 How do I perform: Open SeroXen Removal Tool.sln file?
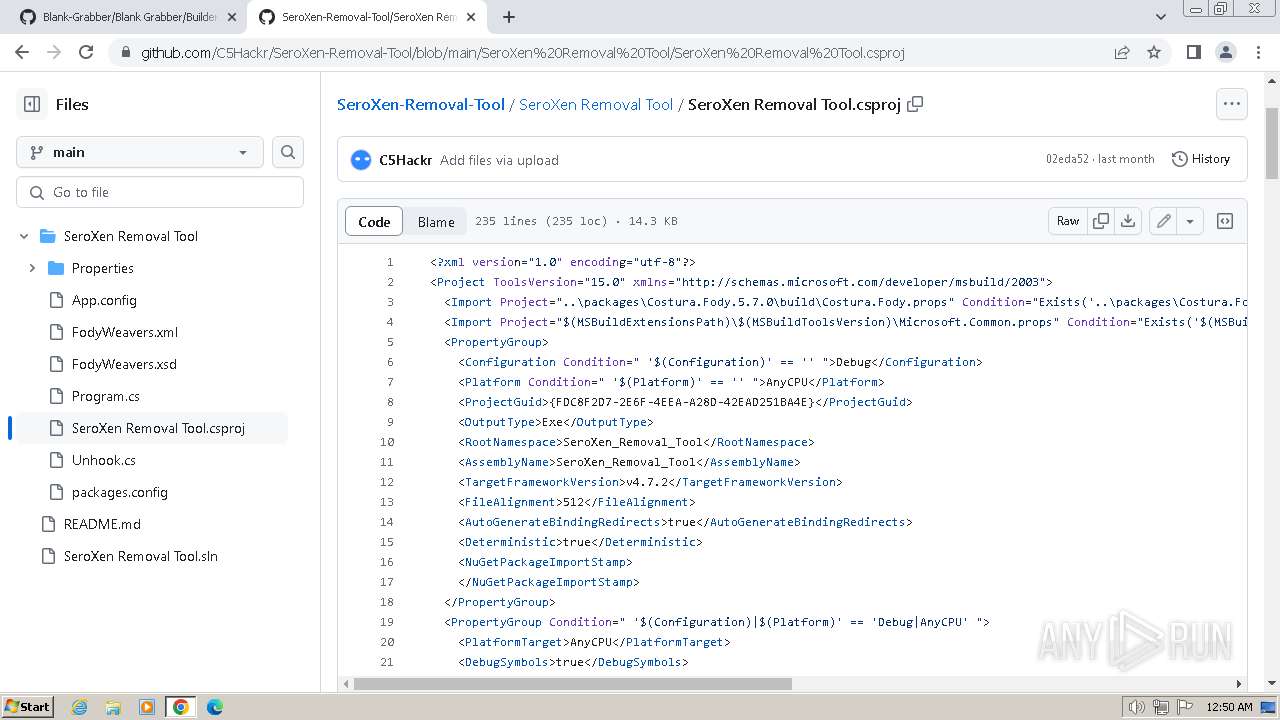141,556
